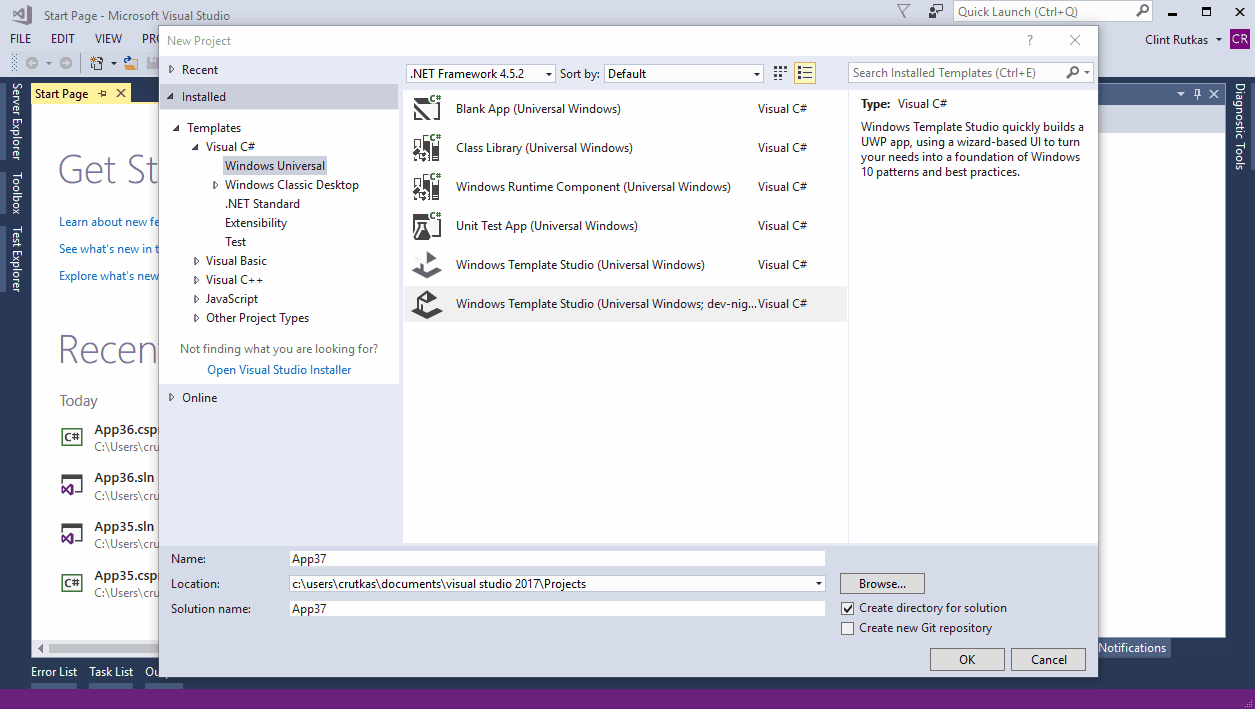
Task: Click the Navigate Forward toolbar arrow
Action: coord(65,63)
